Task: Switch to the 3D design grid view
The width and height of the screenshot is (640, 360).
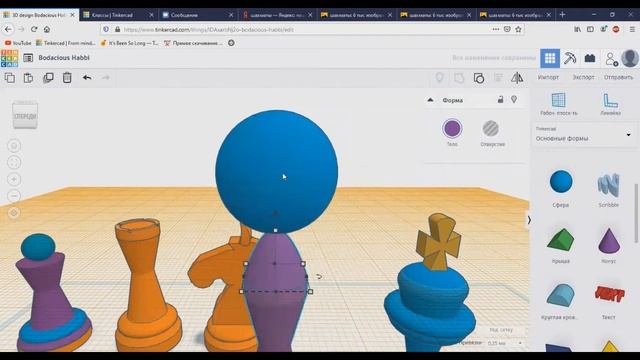Action: click(x=550, y=58)
